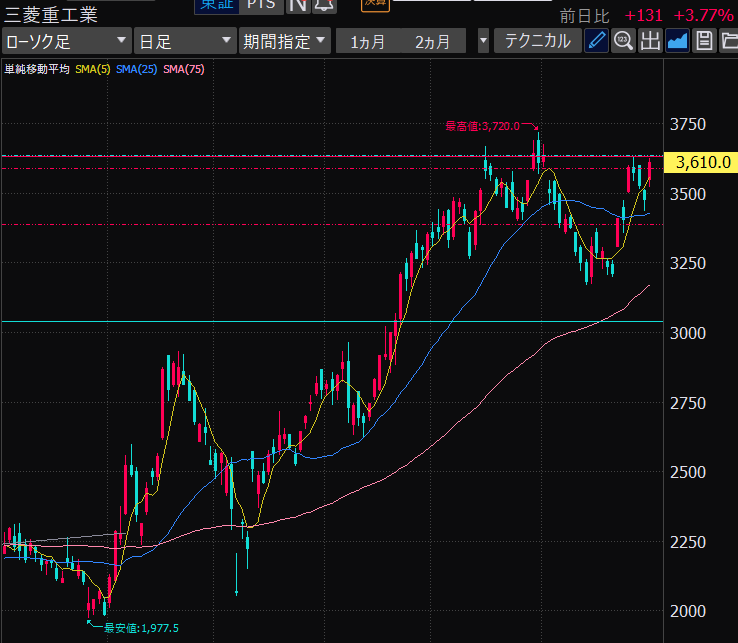Click the 三菱重工業 stock name
Image resolution: width=738 pixels, height=643 pixels.
click(x=51, y=15)
